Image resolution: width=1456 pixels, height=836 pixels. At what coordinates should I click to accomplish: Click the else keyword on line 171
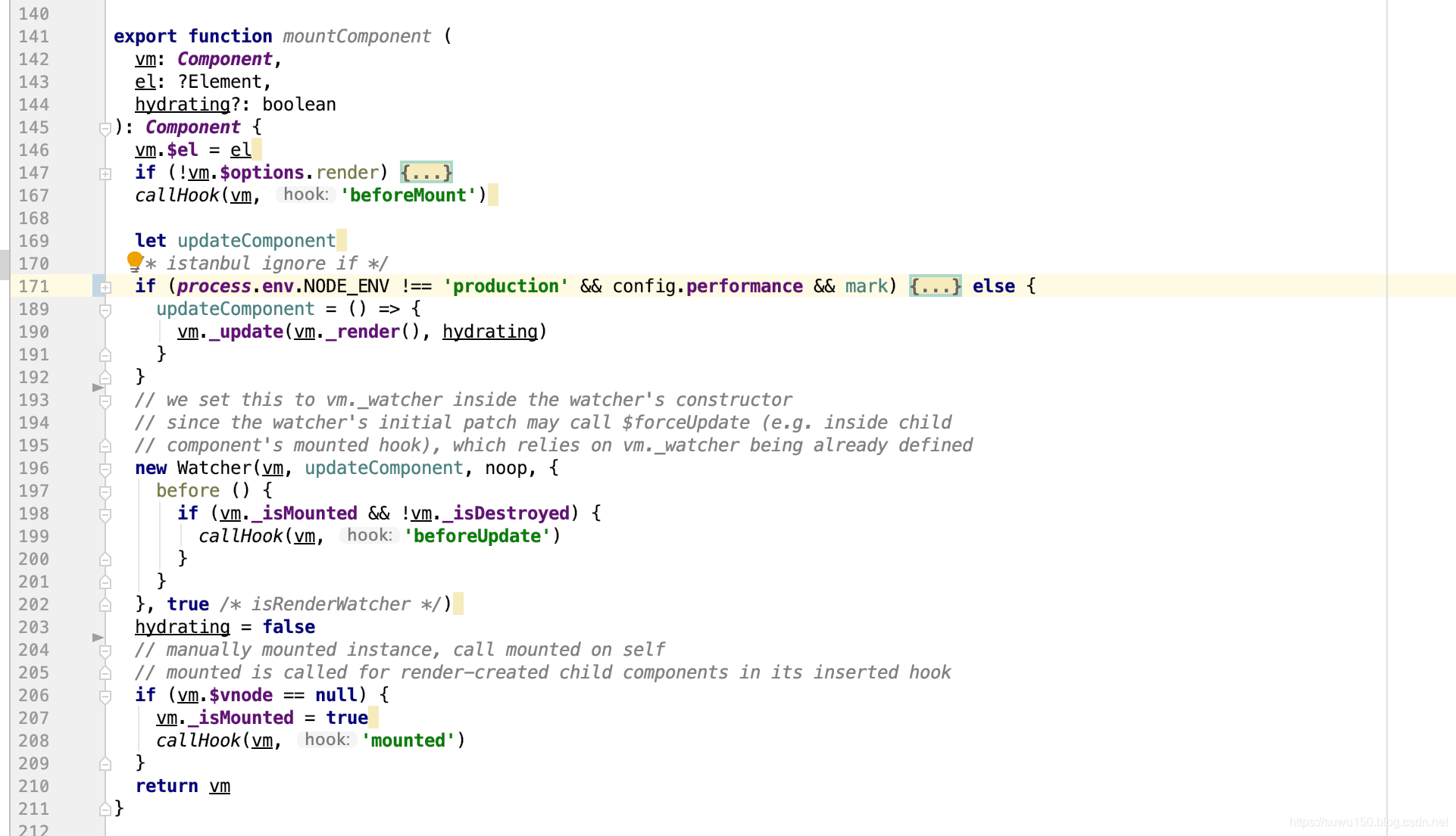point(993,286)
